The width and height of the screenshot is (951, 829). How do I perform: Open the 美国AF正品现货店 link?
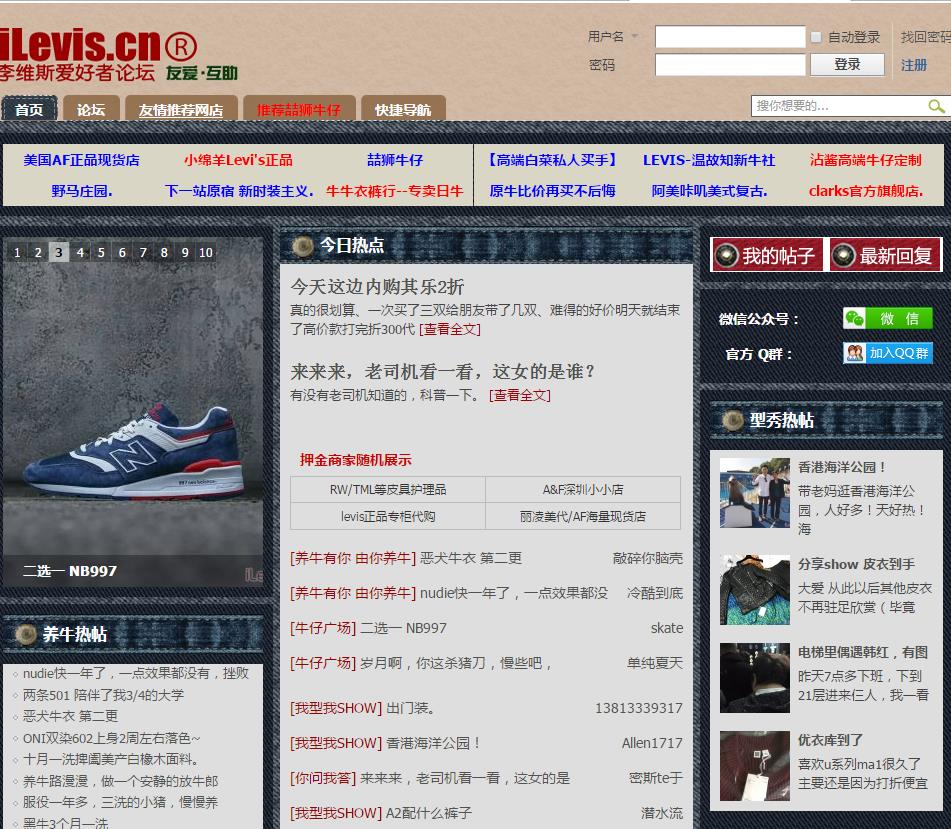[x=81, y=160]
